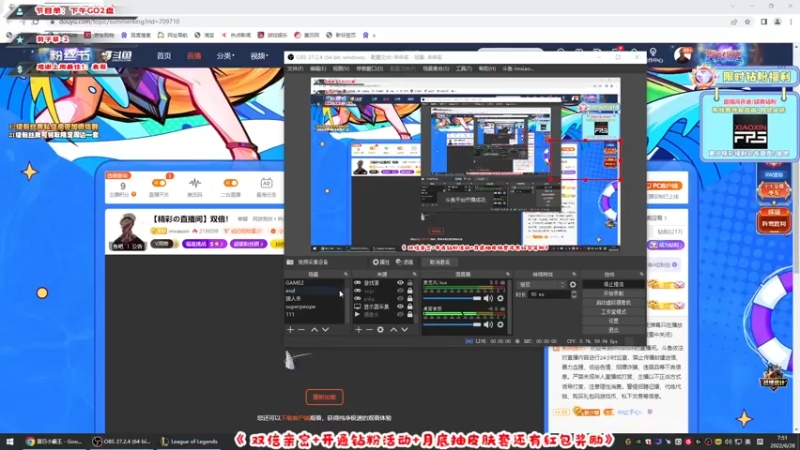Open the 编辑(E) Edit menu in OBS
The height and width of the screenshot is (450, 800).
(318, 68)
